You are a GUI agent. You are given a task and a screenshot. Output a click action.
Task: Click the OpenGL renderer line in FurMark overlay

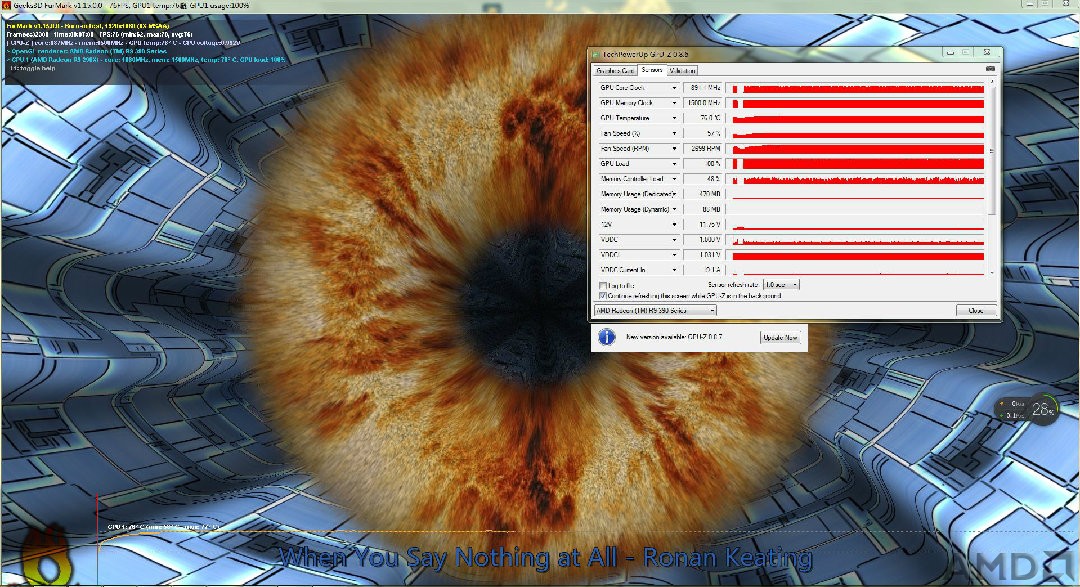89,51
